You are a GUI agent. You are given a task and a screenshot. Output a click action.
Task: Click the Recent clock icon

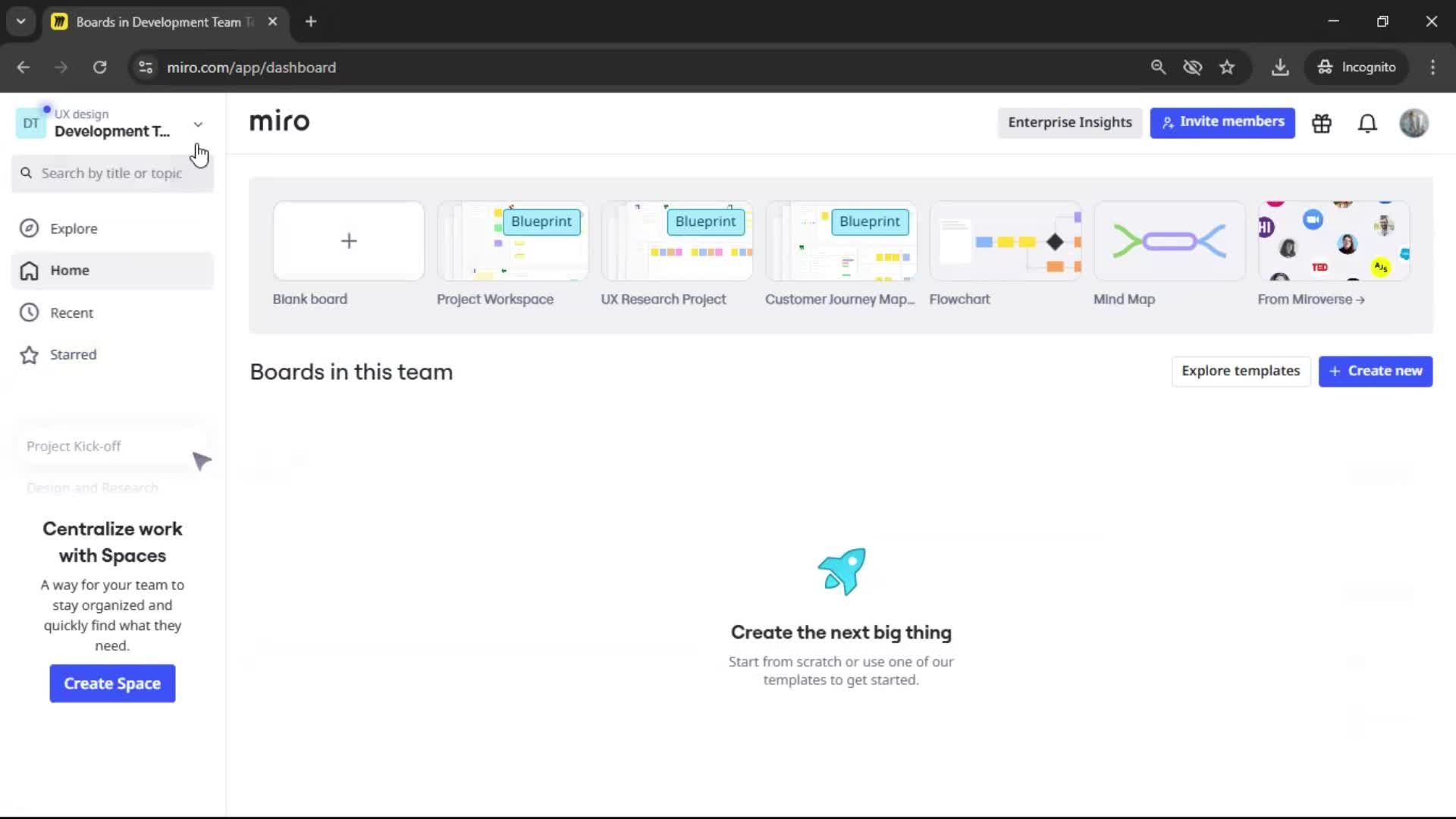click(x=29, y=312)
